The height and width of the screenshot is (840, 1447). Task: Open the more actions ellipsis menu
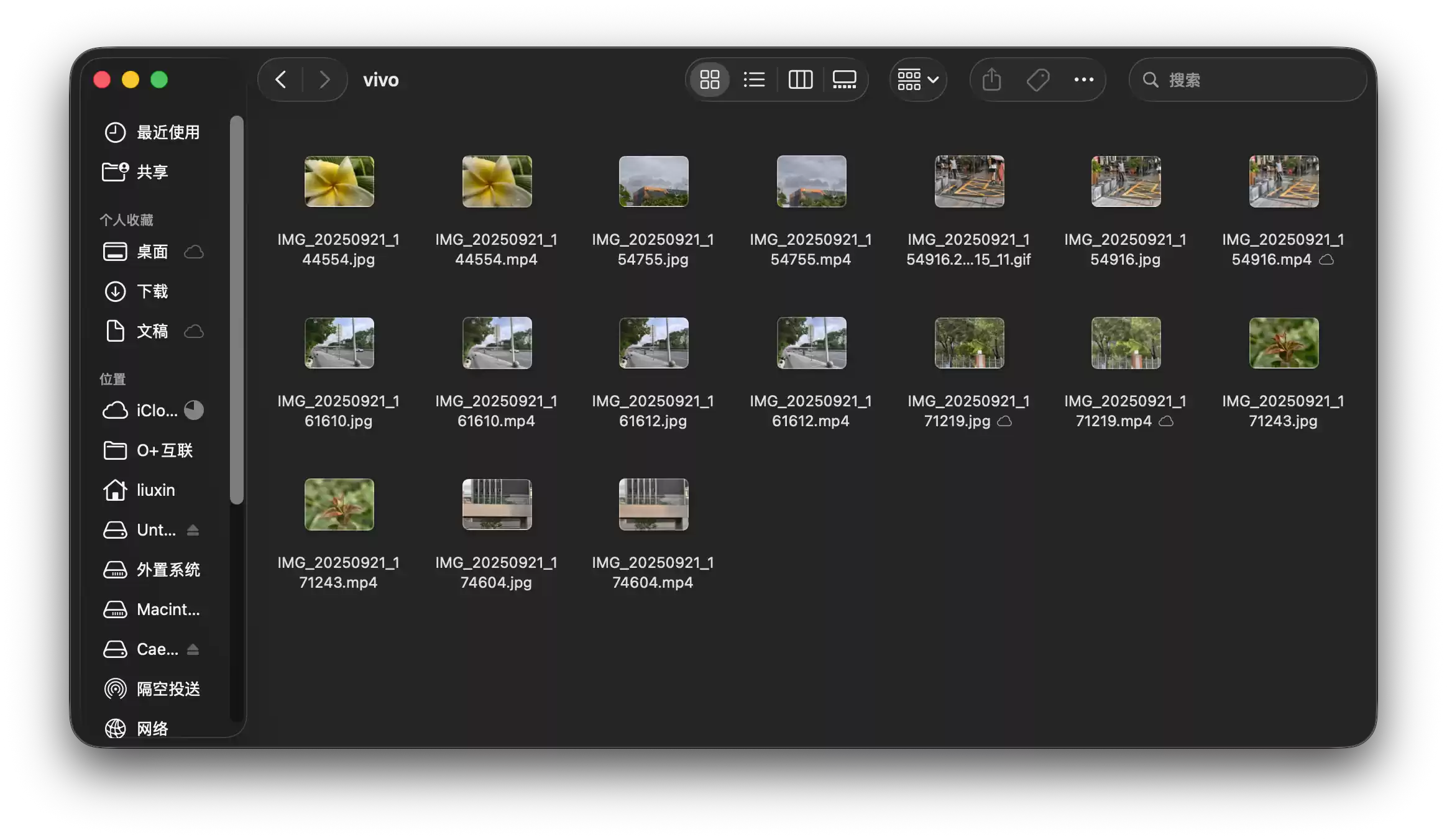(x=1083, y=80)
